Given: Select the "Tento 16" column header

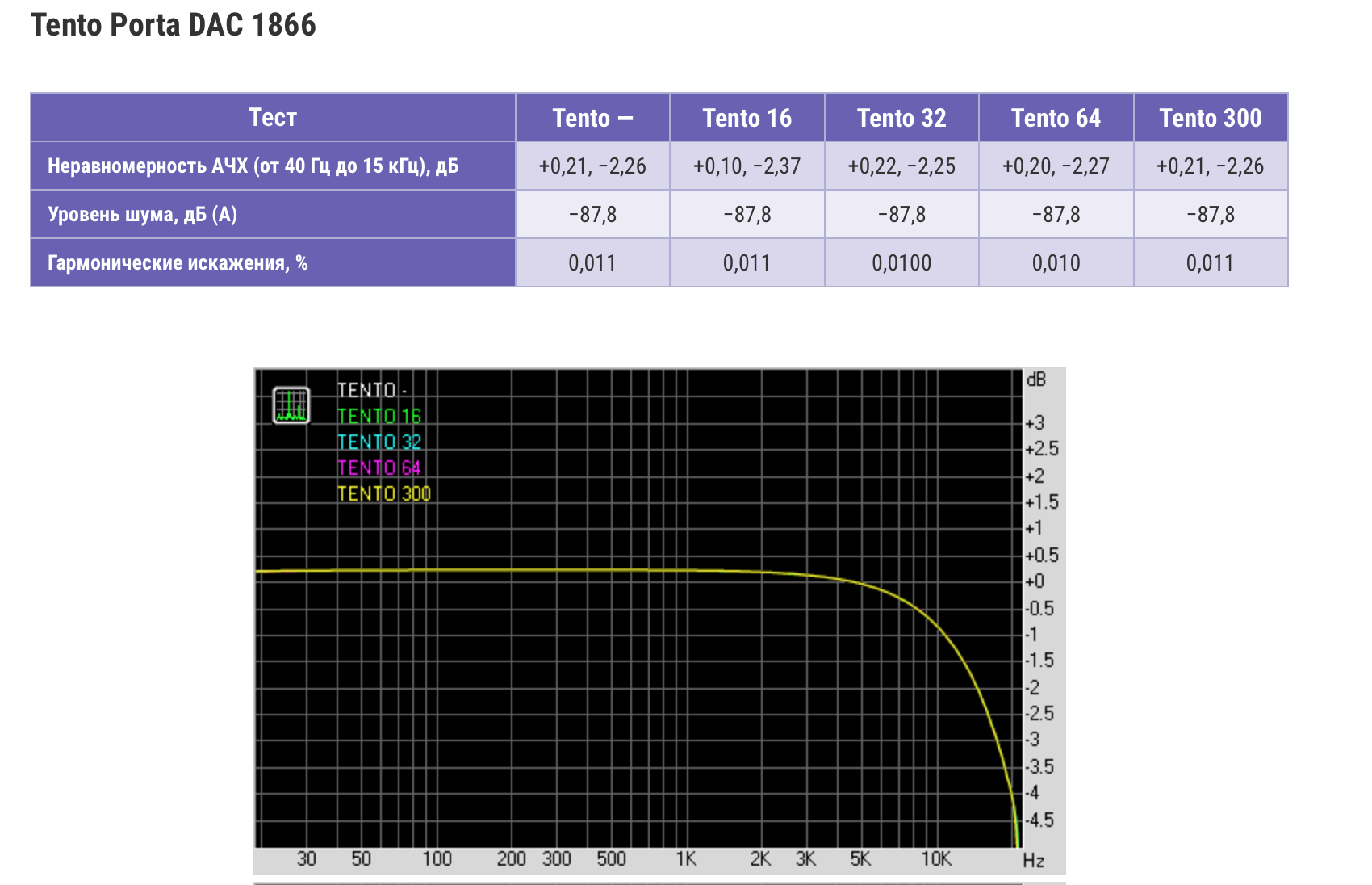Looking at the screenshot, I should [x=747, y=118].
